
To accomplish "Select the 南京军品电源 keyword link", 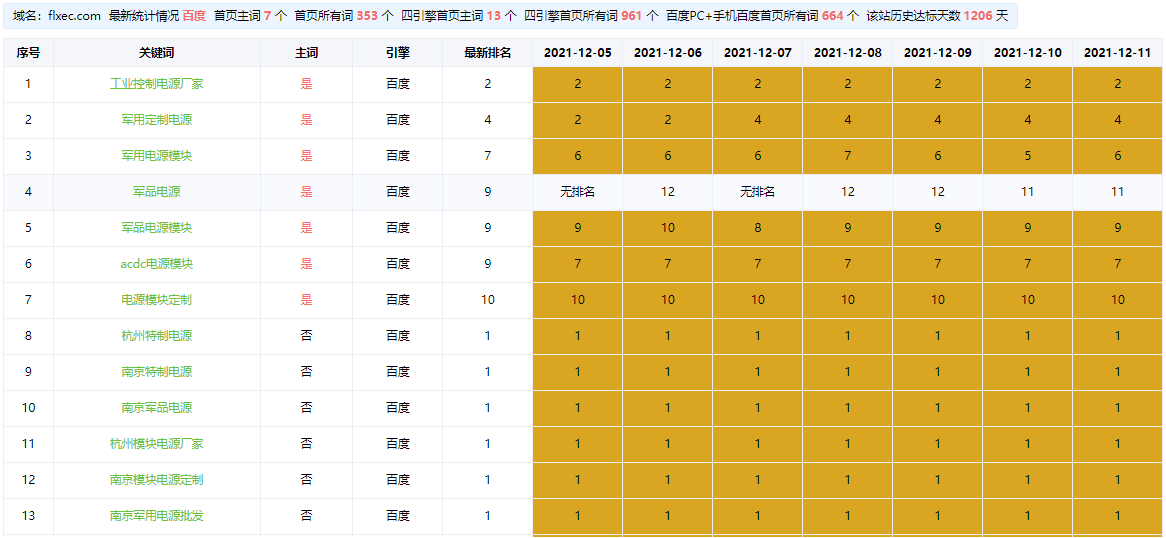I will click(x=156, y=408).
